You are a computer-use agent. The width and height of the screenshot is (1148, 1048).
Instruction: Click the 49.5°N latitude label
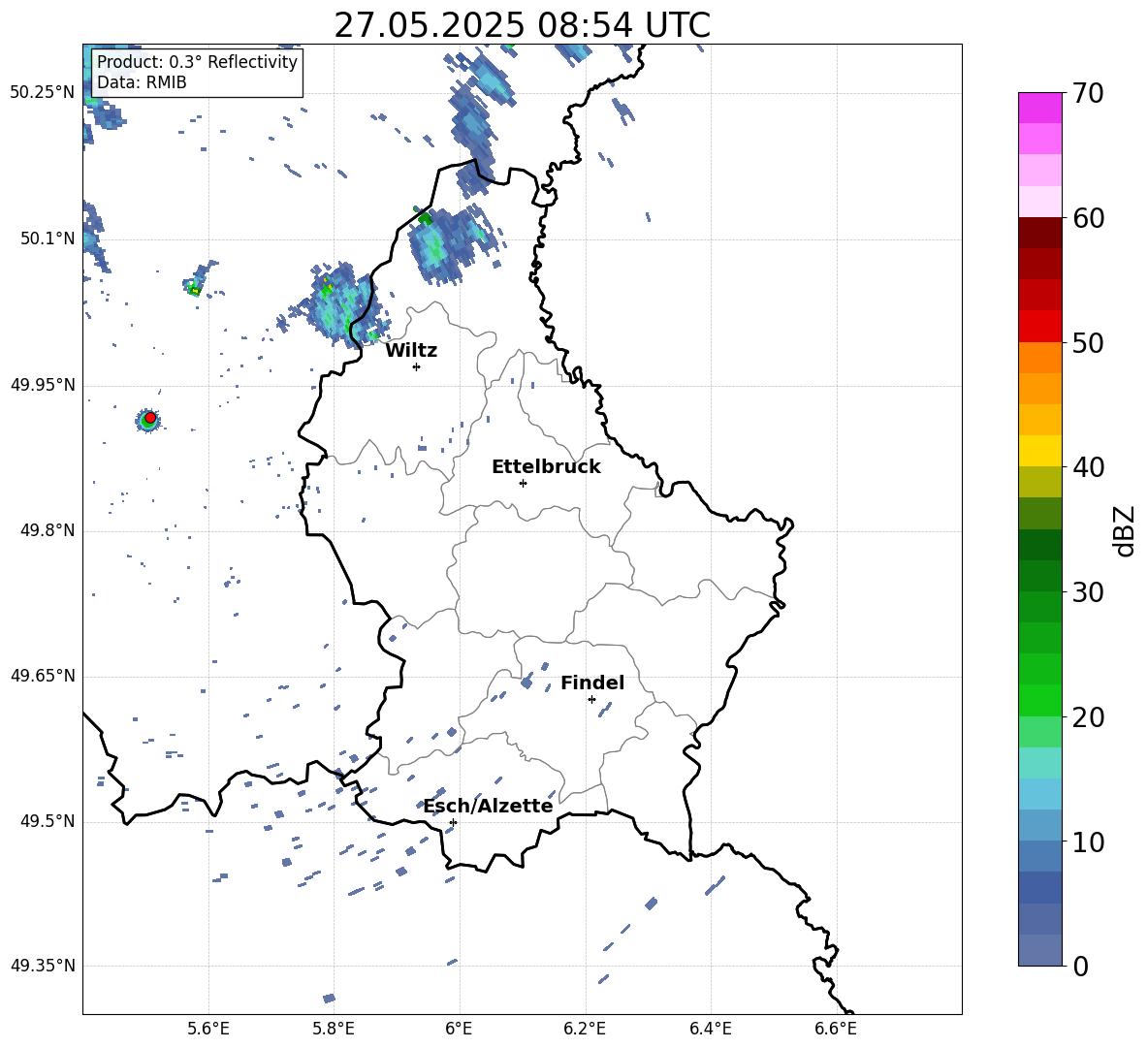[48, 821]
